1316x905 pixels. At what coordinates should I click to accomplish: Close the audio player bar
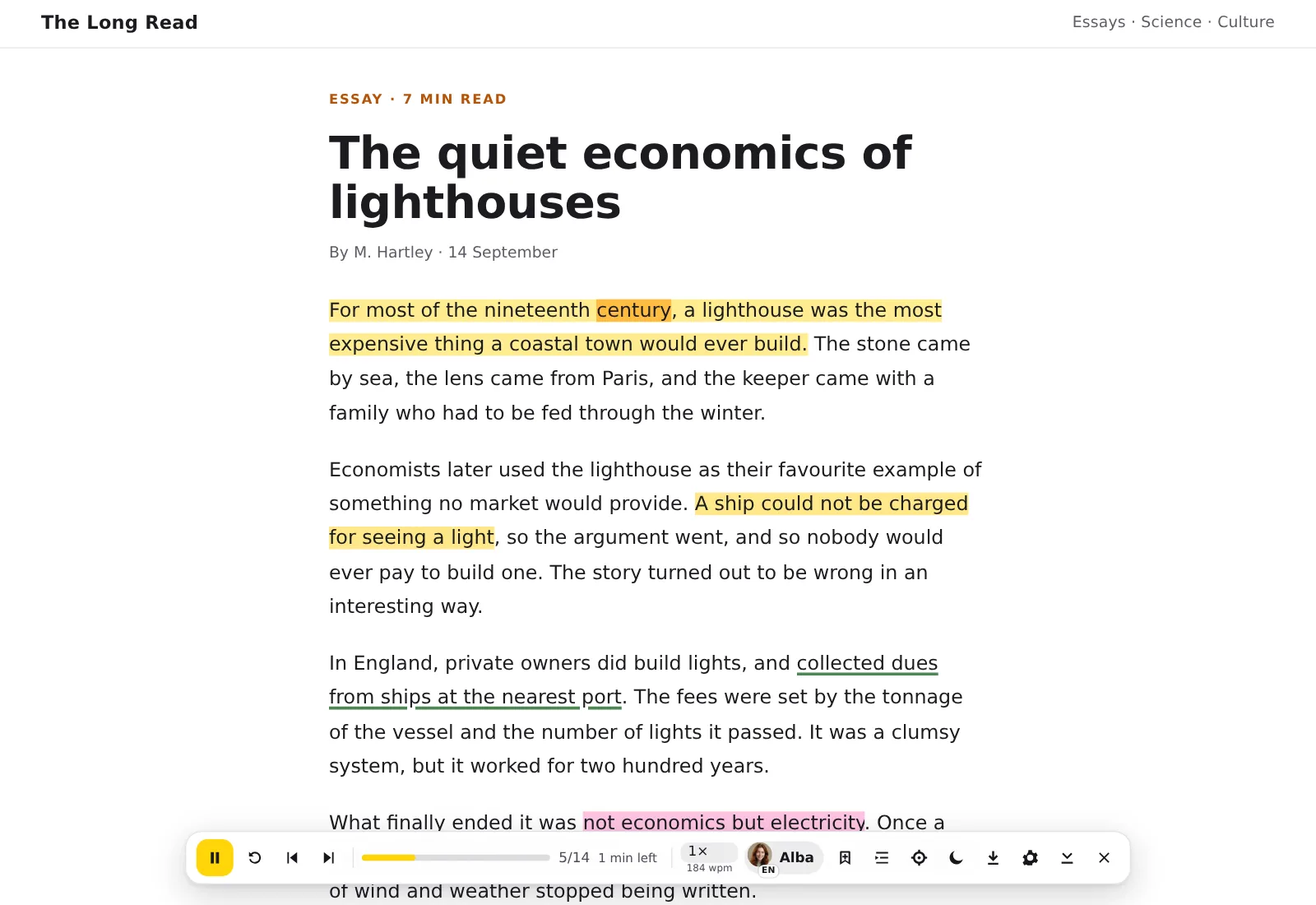point(1104,858)
